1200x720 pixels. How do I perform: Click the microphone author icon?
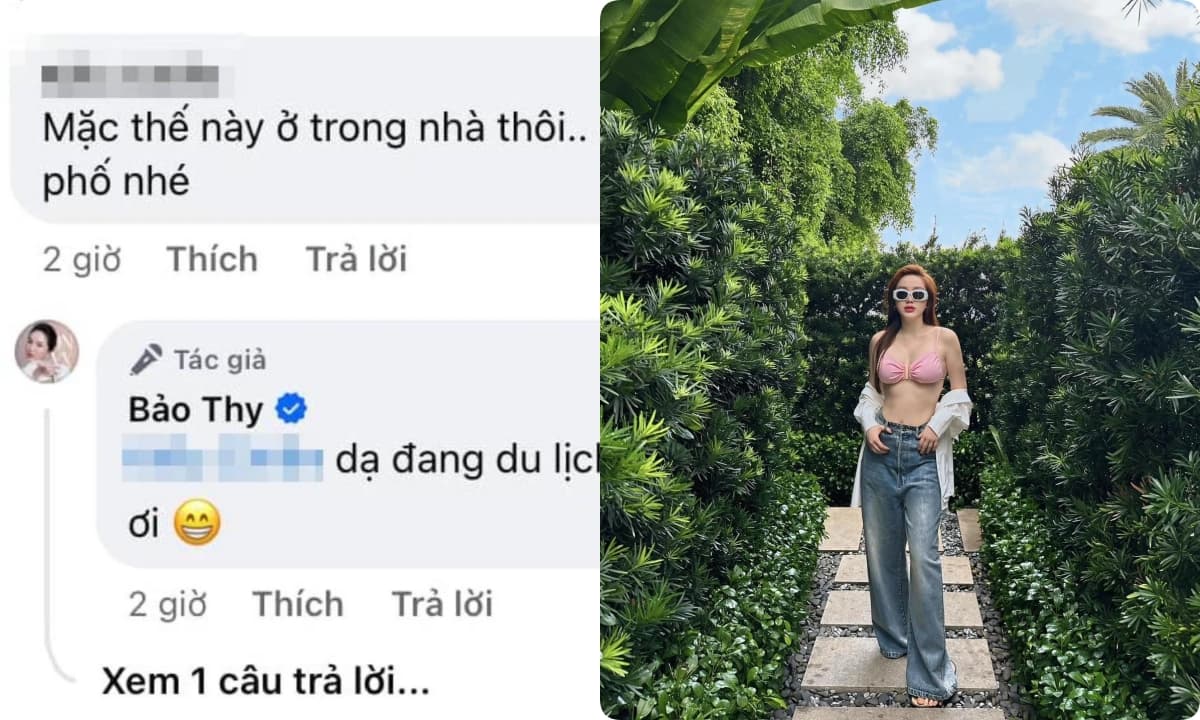click(146, 359)
